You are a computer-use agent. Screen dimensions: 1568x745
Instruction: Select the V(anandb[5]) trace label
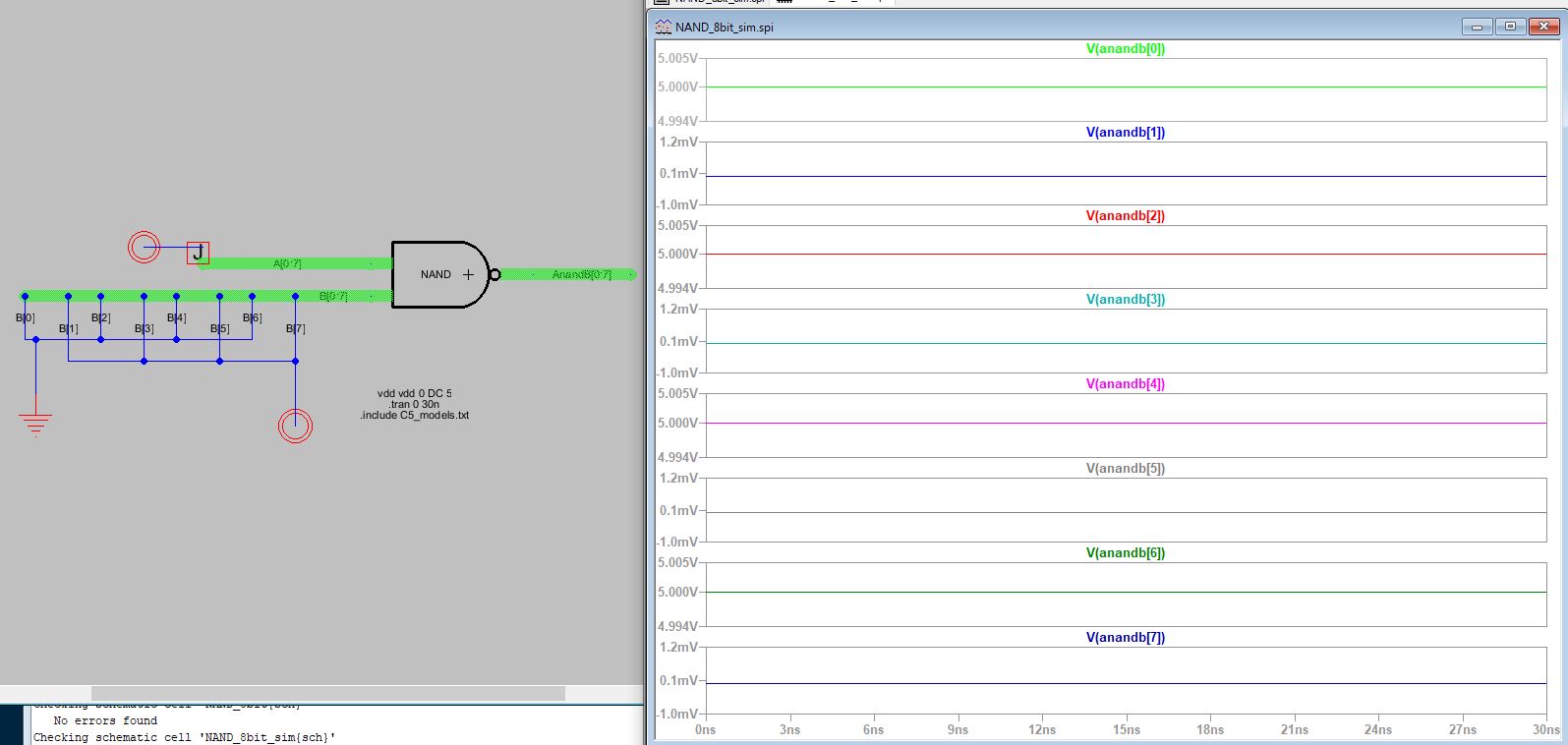coord(1125,469)
